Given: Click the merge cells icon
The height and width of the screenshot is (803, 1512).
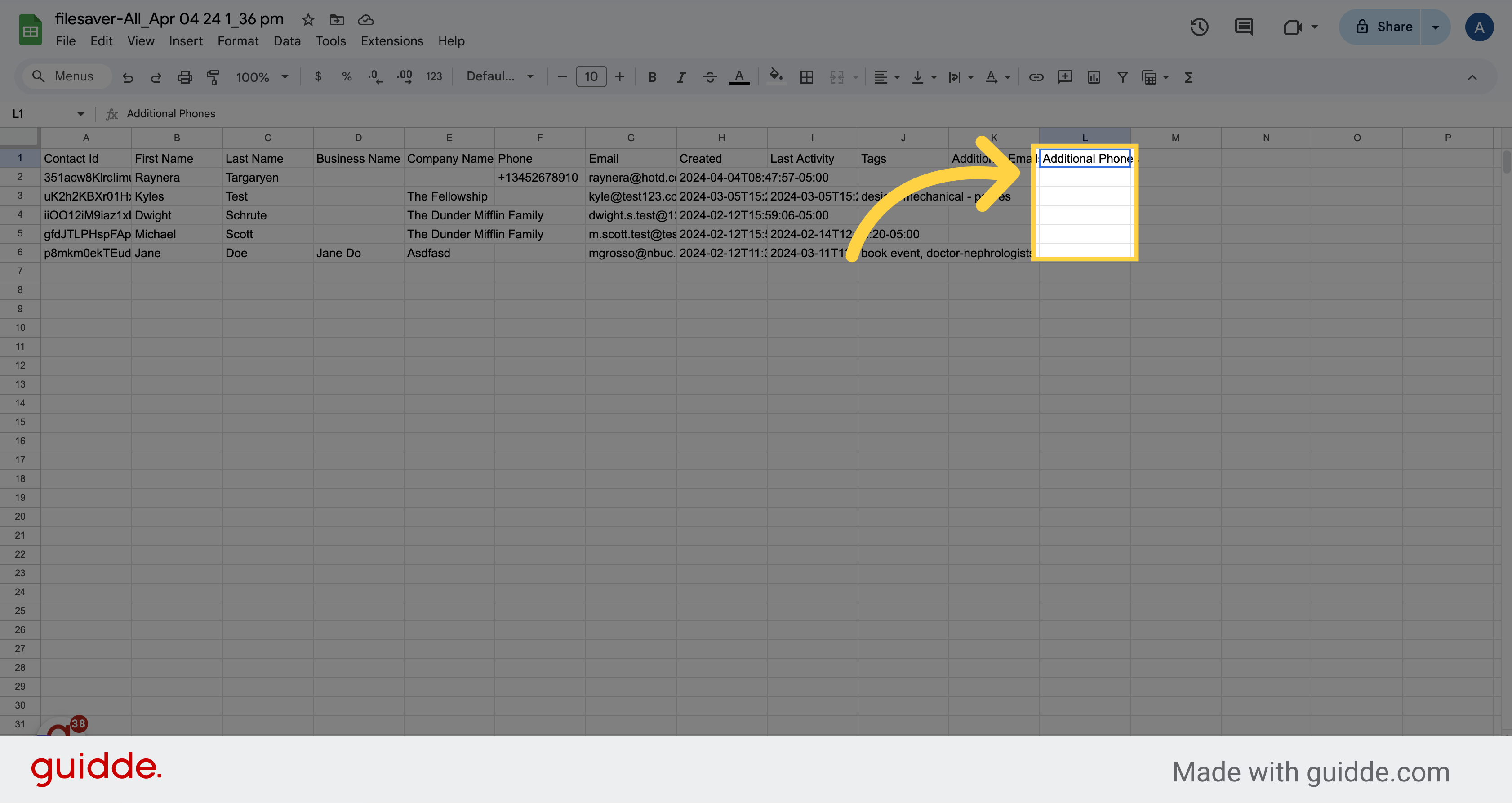Looking at the screenshot, I should (x=836, y=77).
